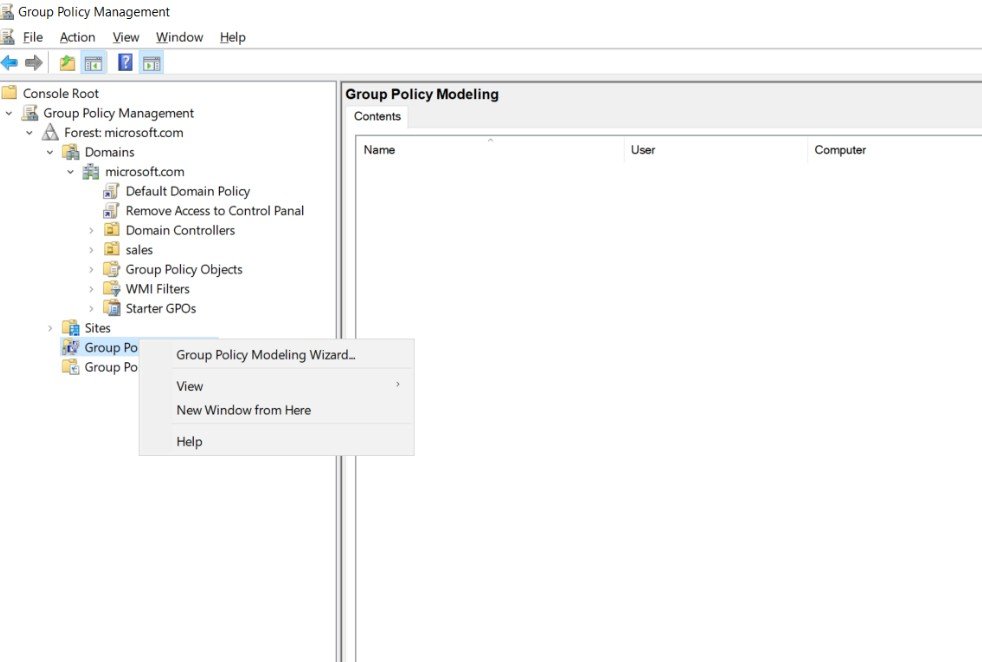Expand the Group Policy Objects node
Viewport: 982px width, 662px height.
coord(91,269)
